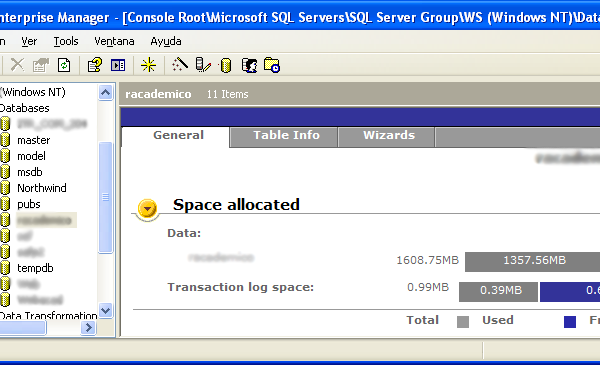This screenshot has width=600, height=365.
Task: Click the Data: label
Action: pyautogui.click(x=184, y=233)
